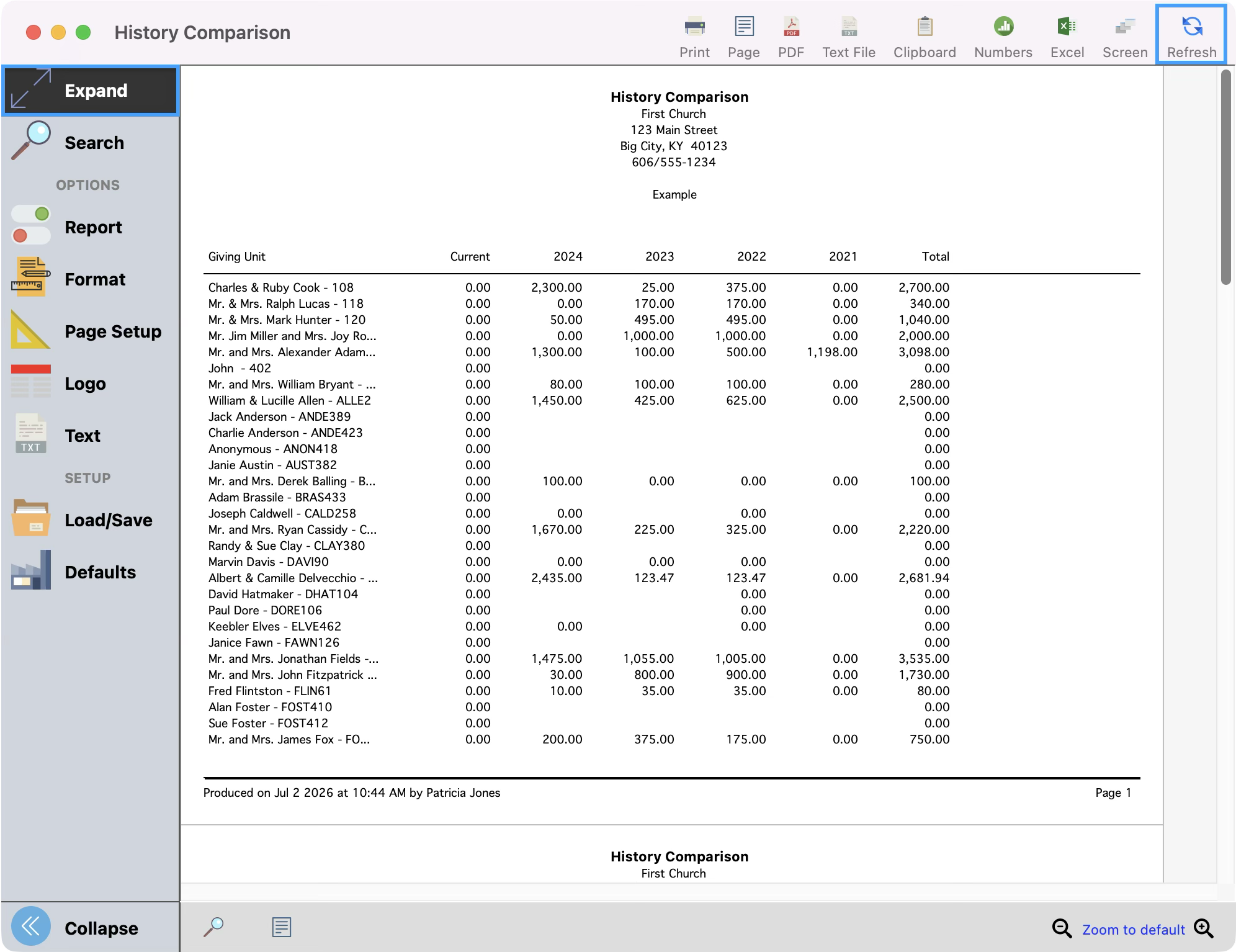
Task: Export the report to Text File
Action: pos(849,37)
